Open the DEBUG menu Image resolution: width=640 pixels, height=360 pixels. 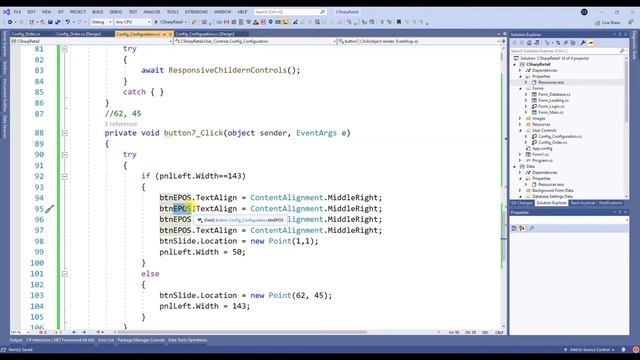pos(116,12)
